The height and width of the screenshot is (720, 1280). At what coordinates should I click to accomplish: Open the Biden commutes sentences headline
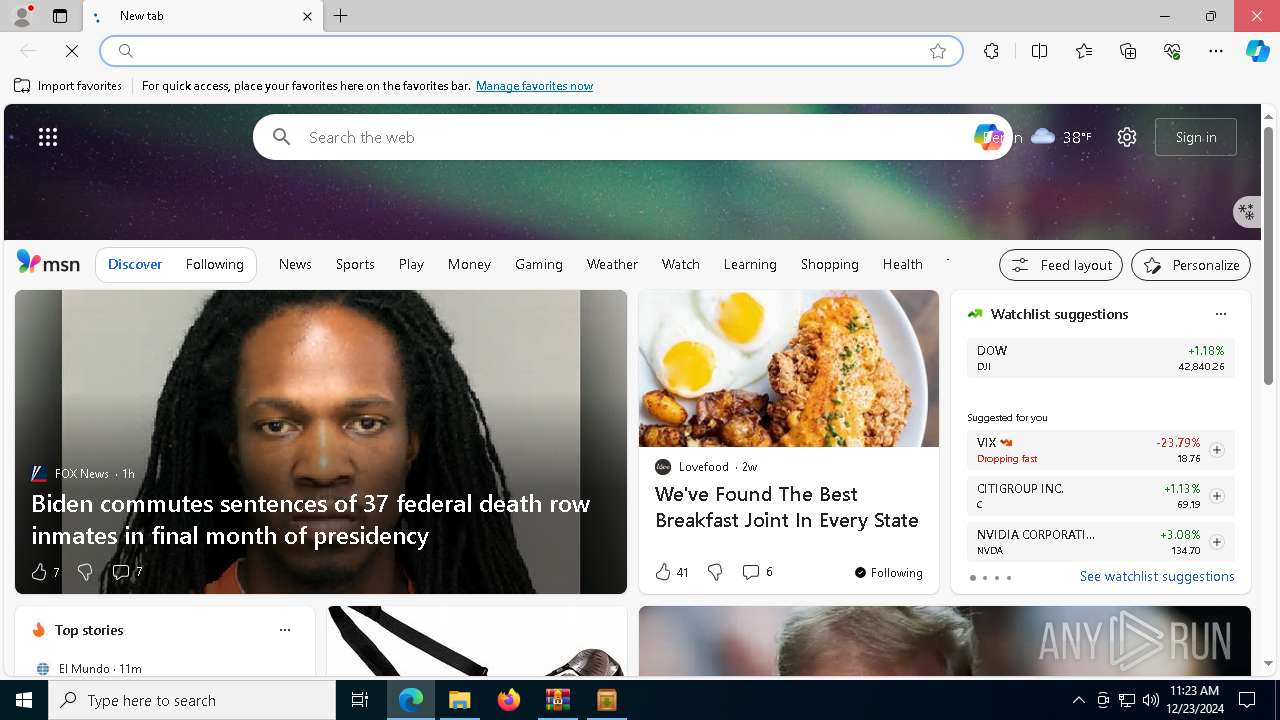click(x=311, y=519)
